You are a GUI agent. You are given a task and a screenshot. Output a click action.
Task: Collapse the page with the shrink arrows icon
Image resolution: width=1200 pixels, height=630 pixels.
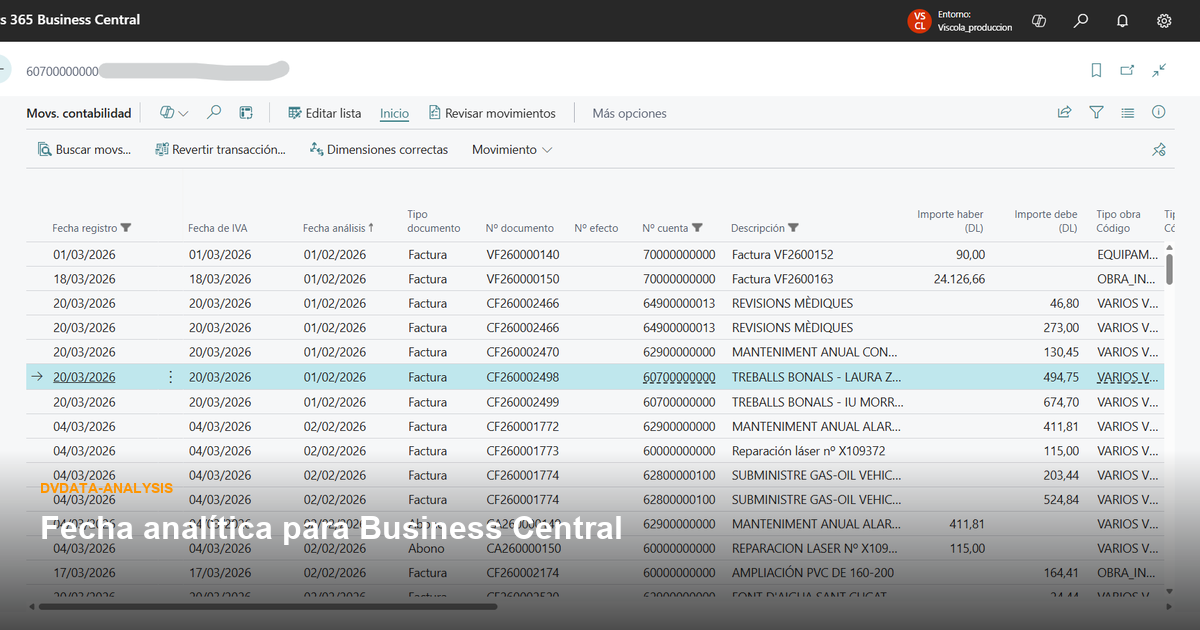point(1159,70)
